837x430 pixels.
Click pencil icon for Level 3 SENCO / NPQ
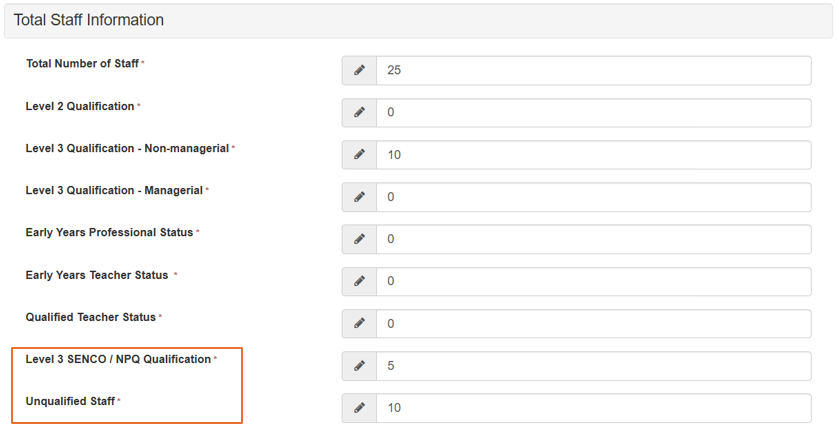[359, 366]
